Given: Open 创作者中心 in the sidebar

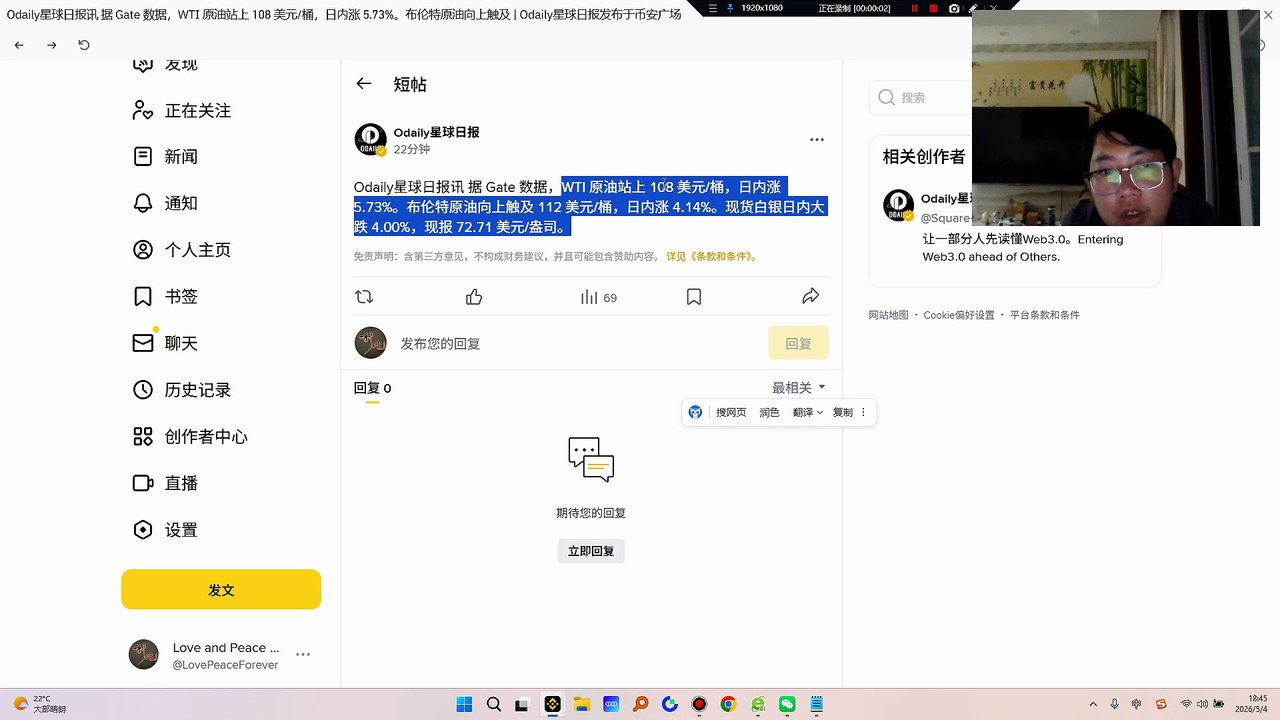Looking at the screenshot, I should (x=190, y=436).
